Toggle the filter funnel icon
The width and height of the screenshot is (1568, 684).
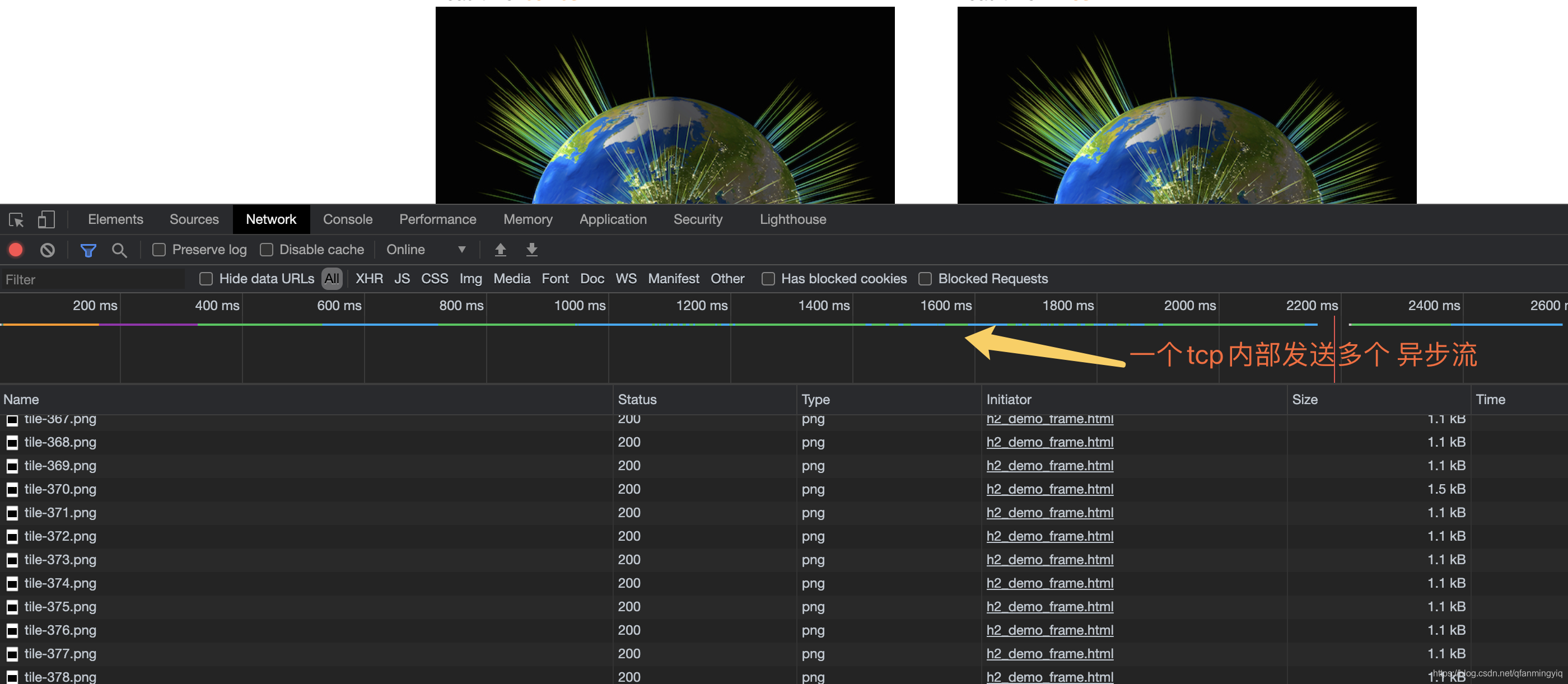[x=88, y=250]
